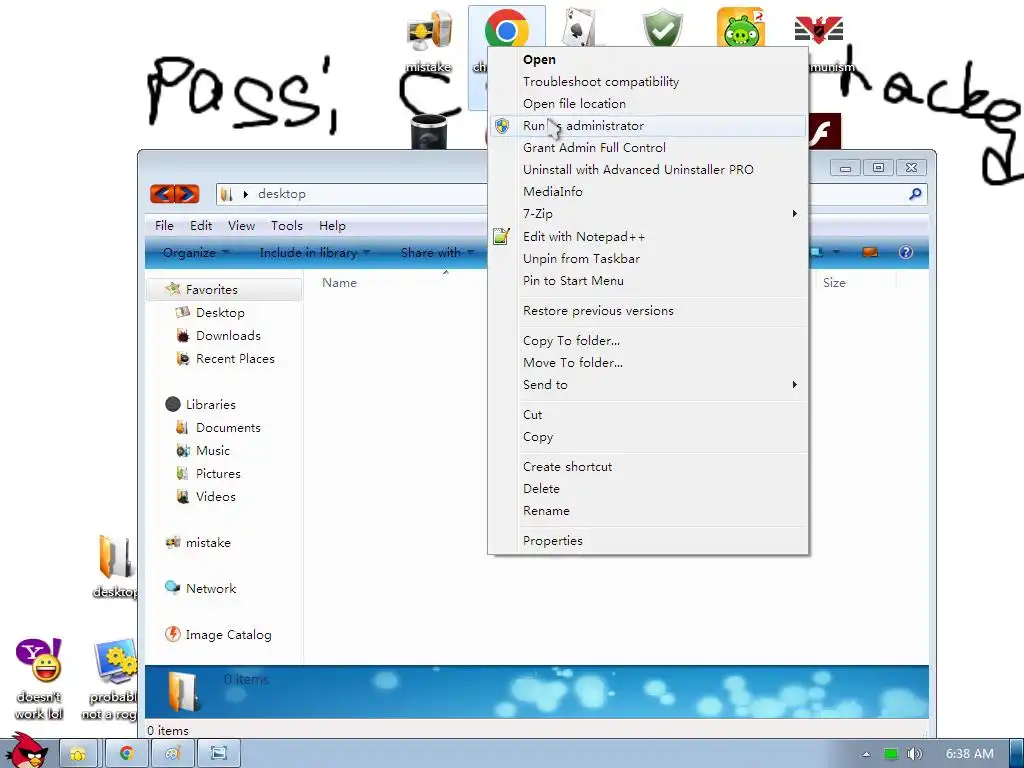This screenshot has width=1024, height=768.
Task: Open the recycle bin trash can icon
Action: pos(429,131)
